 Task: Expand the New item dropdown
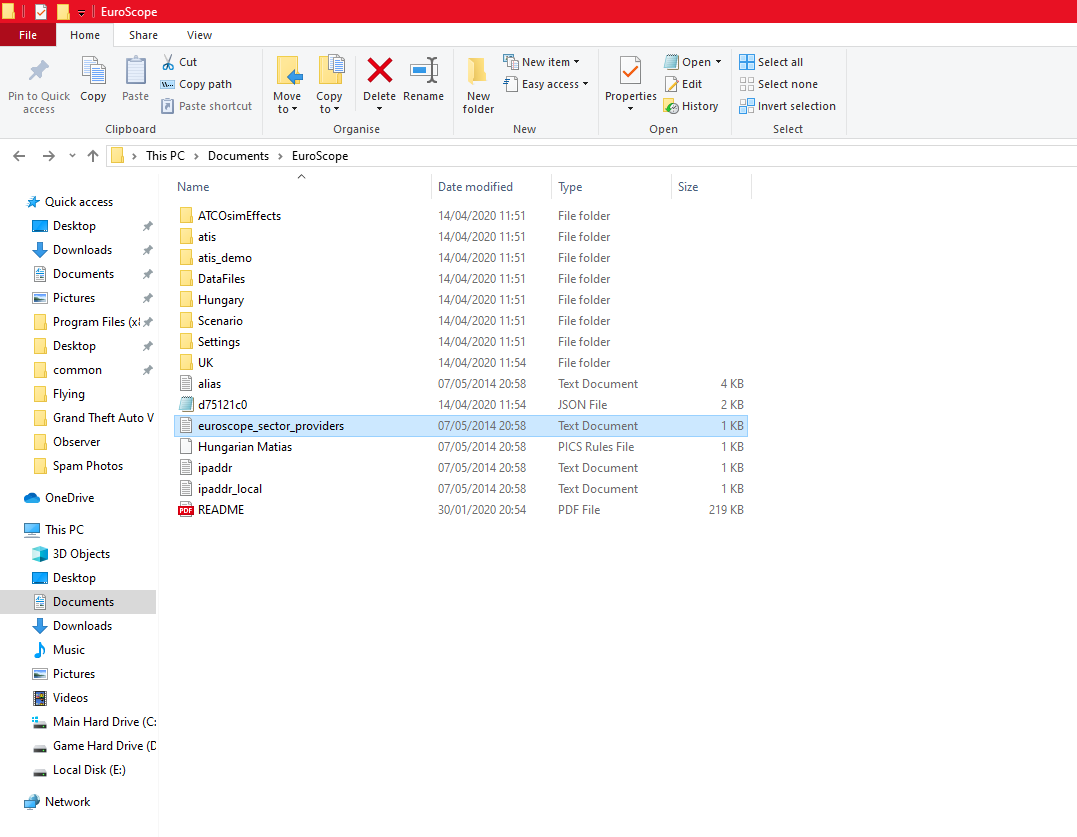pos(545,61)
